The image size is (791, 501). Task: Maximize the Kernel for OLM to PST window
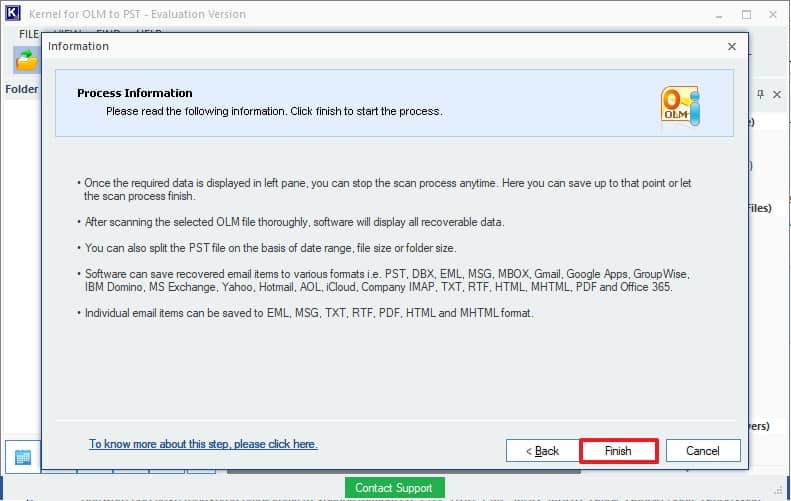pyautogui.click(x=746, y=15)
